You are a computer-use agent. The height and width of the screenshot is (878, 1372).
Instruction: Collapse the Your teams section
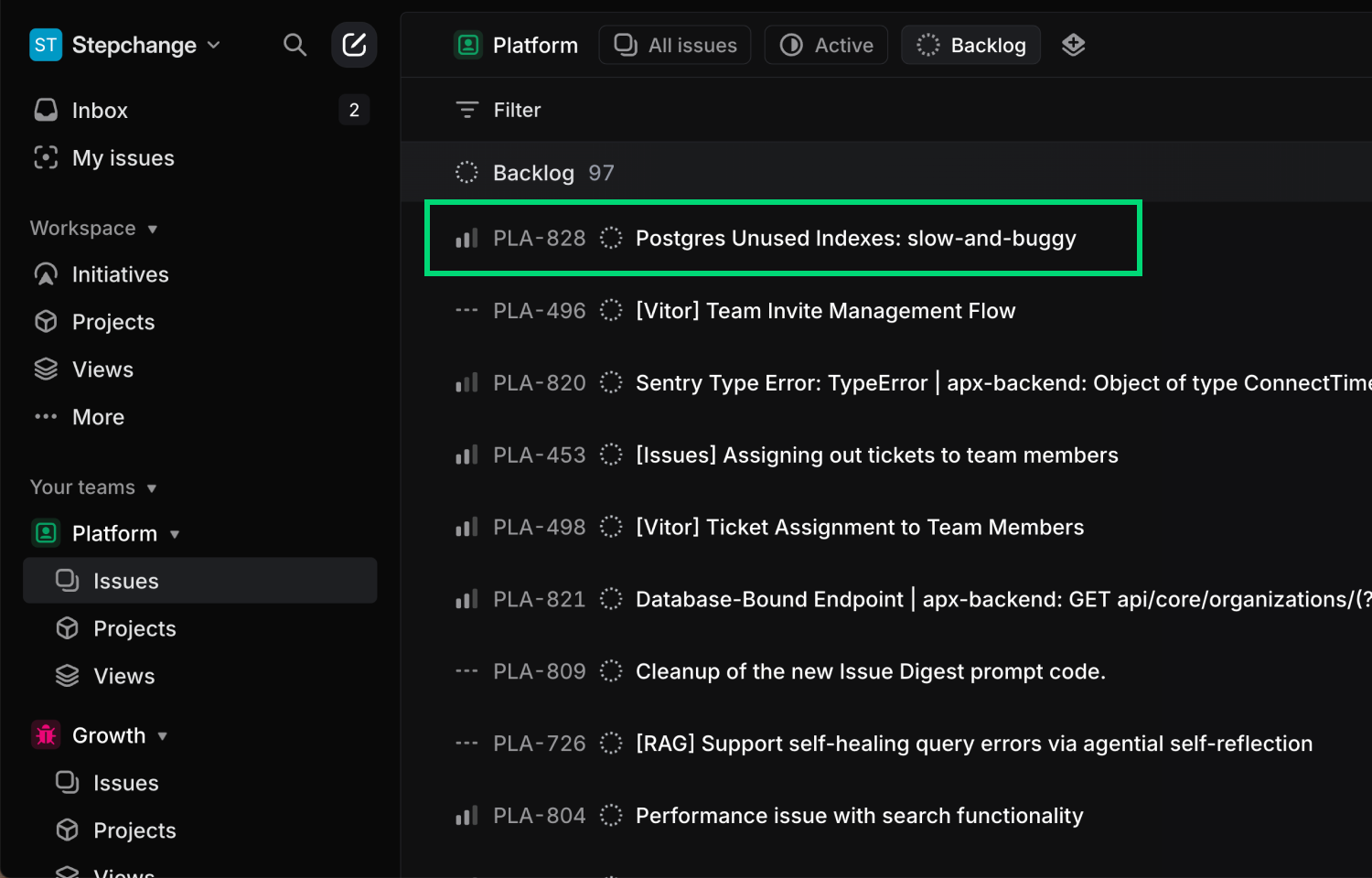152,487
